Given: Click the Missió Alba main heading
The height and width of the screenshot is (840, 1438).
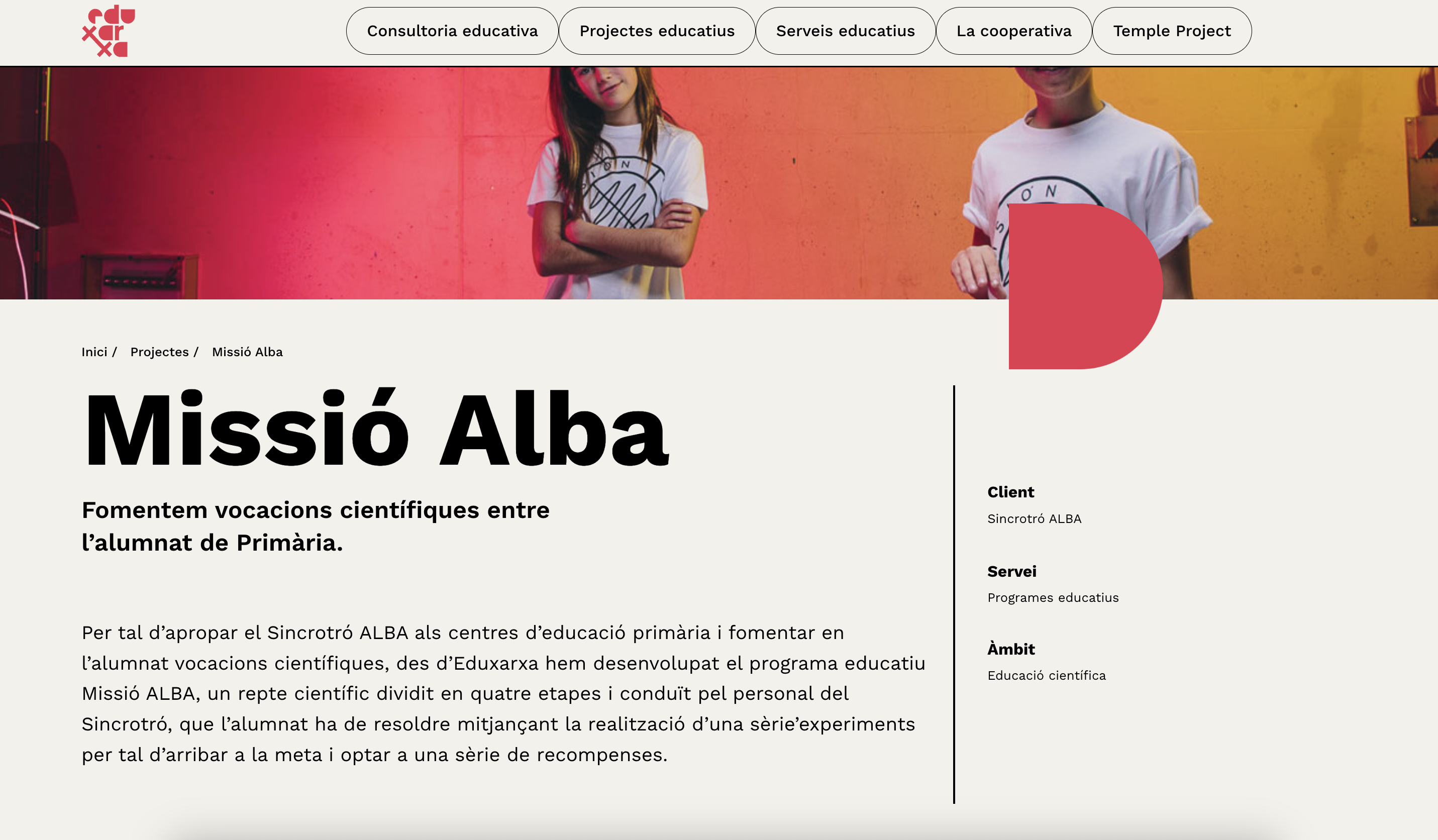Looking at the screenshot, I should [376, 429].
